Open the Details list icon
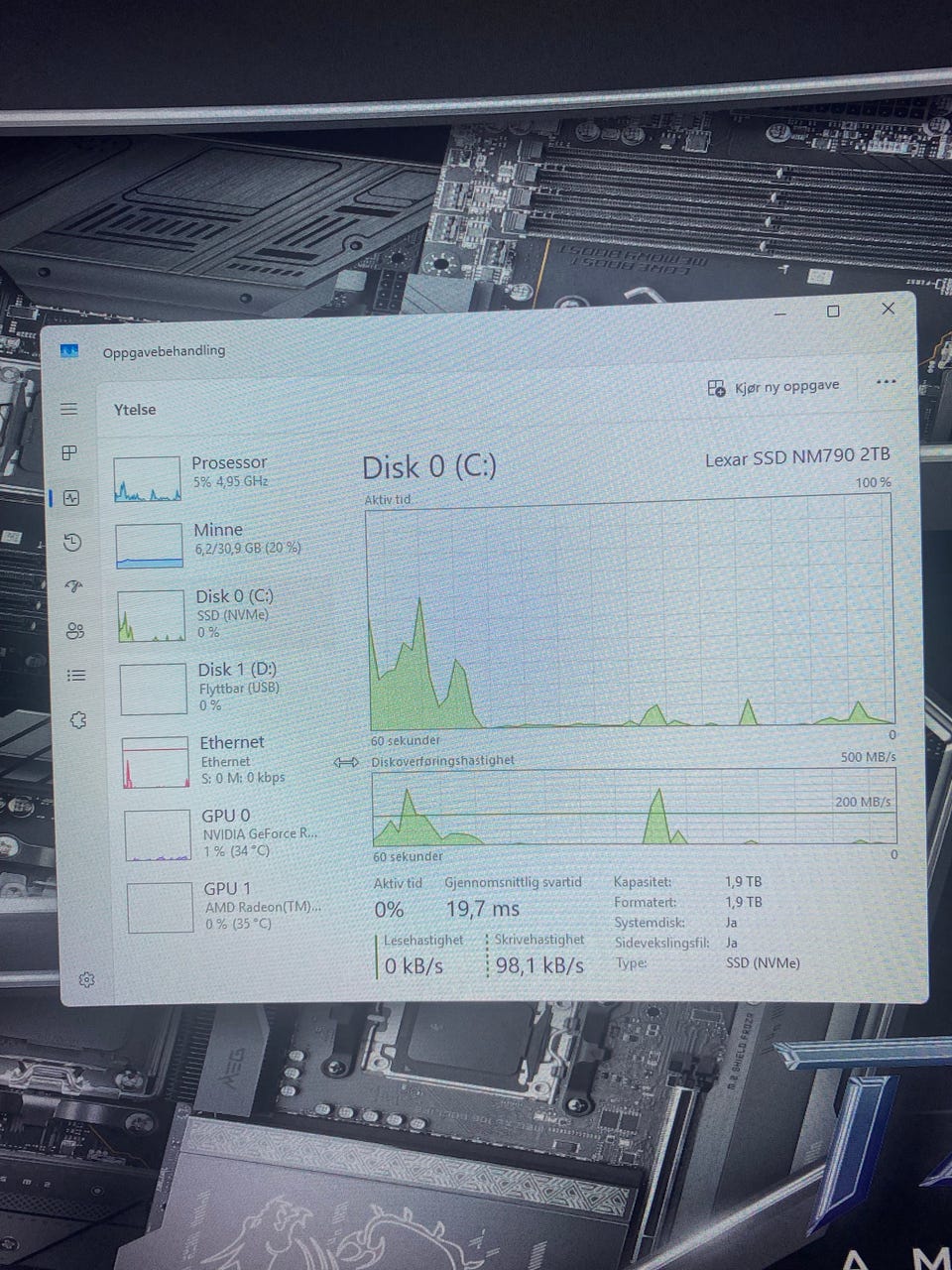 76,676
